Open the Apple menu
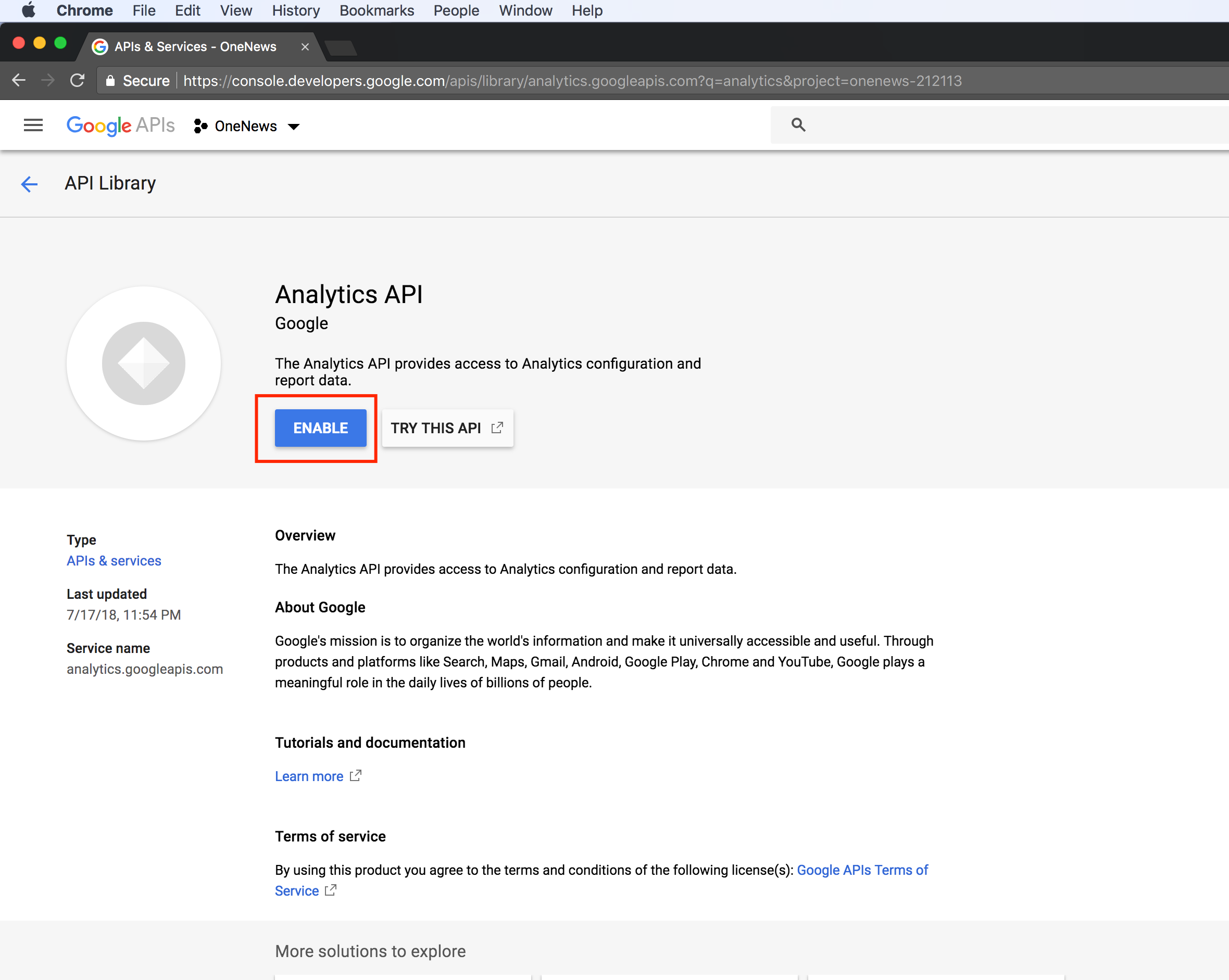The width and height of the screenshot is (1229, 980). 28,10
